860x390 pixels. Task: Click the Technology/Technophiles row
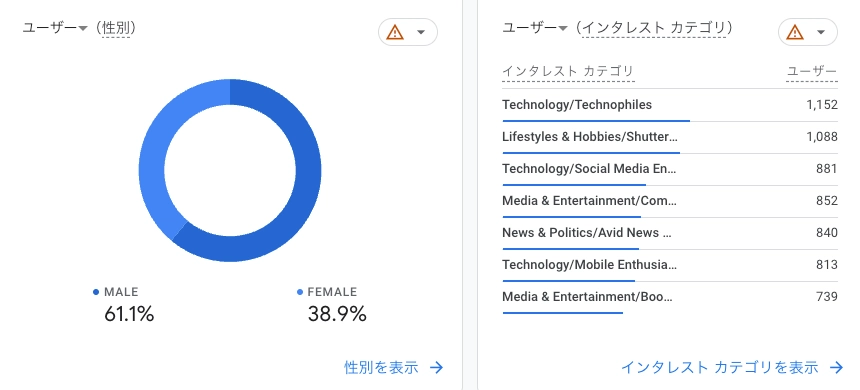[670, 105]
